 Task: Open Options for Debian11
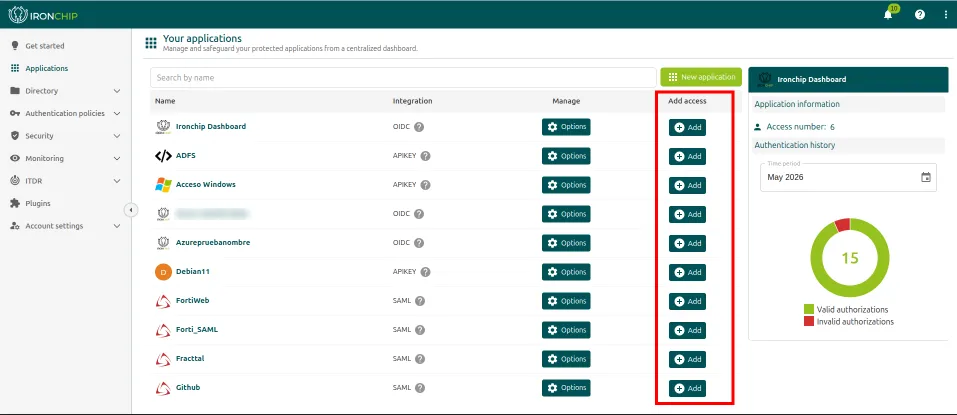pyautogui.click(x=566, y=272)
